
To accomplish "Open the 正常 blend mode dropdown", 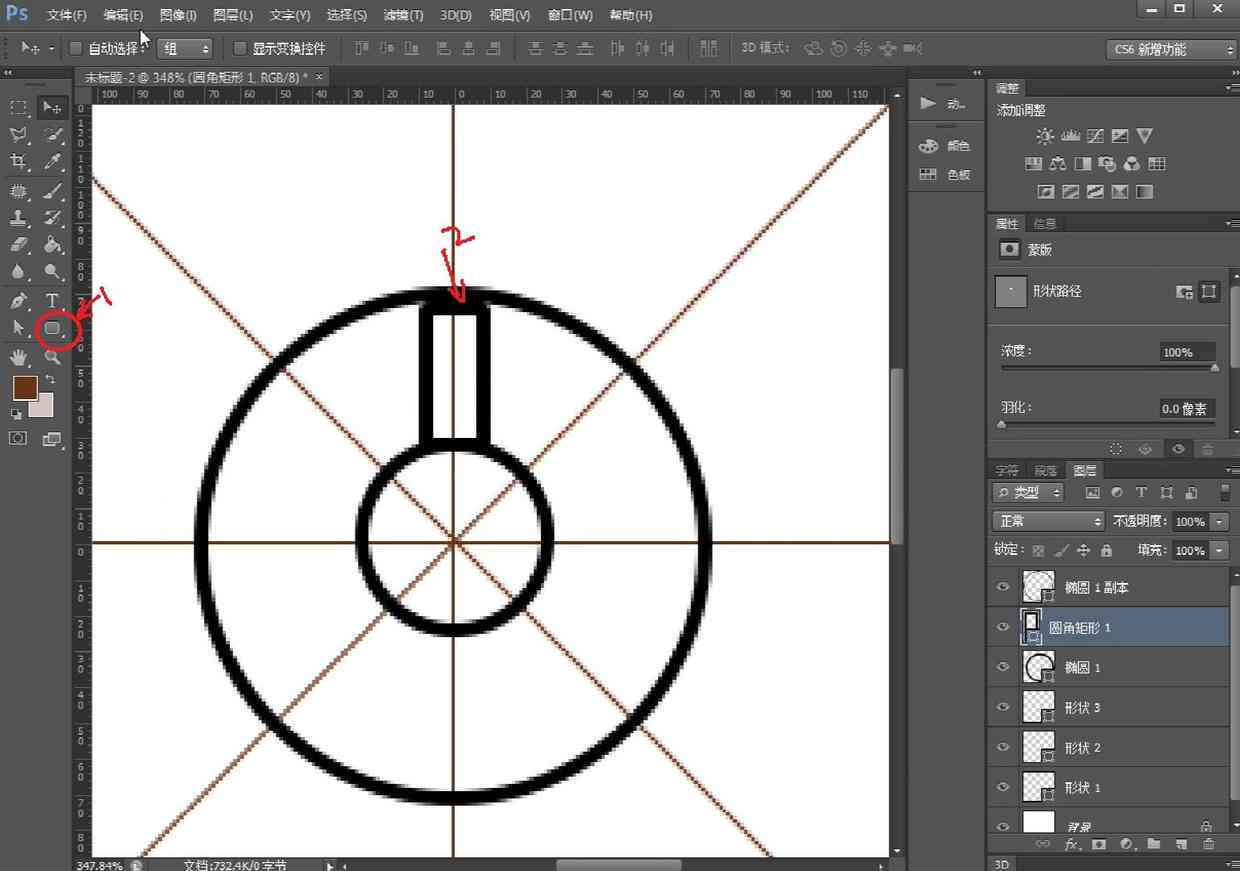I will (x=1048, y=521).
